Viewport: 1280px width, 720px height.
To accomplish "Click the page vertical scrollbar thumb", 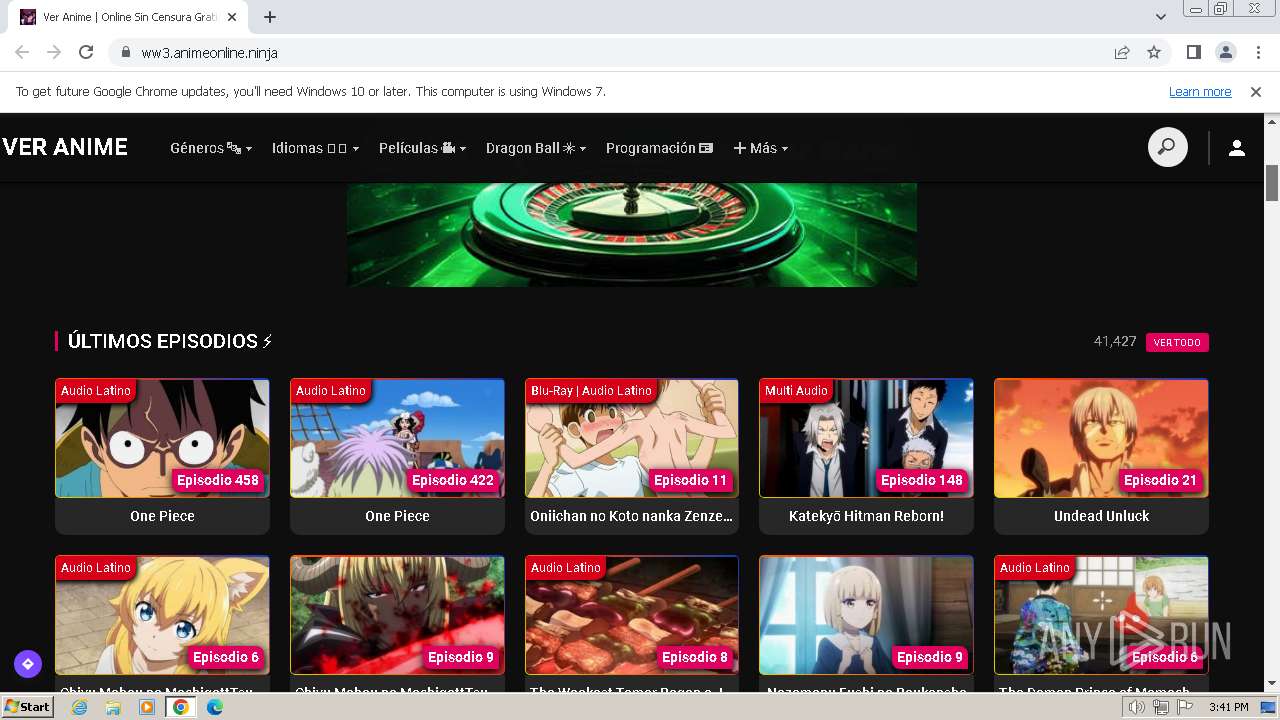I will pos(1272,182).
